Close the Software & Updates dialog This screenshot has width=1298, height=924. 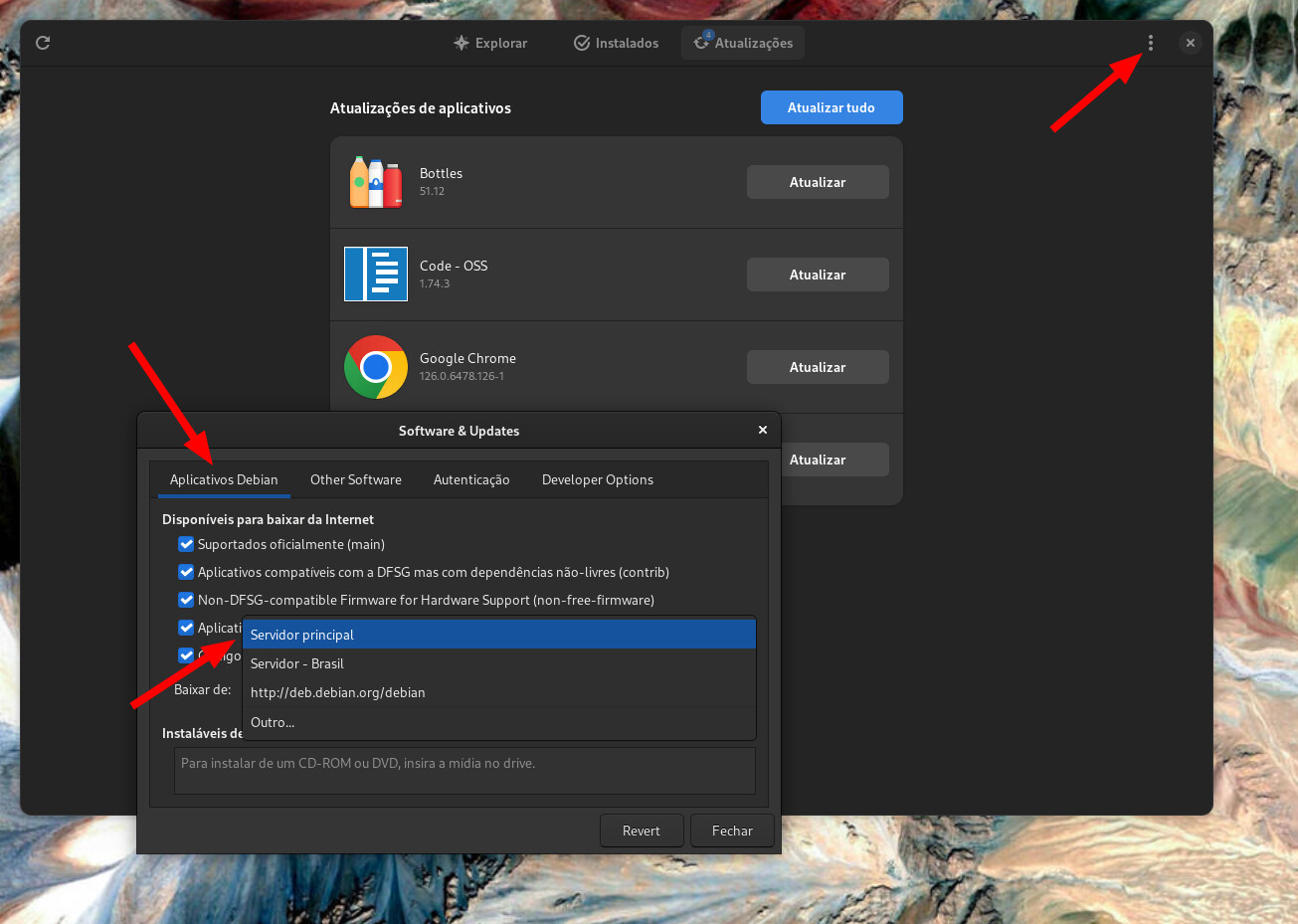click(x=763, y=430)
